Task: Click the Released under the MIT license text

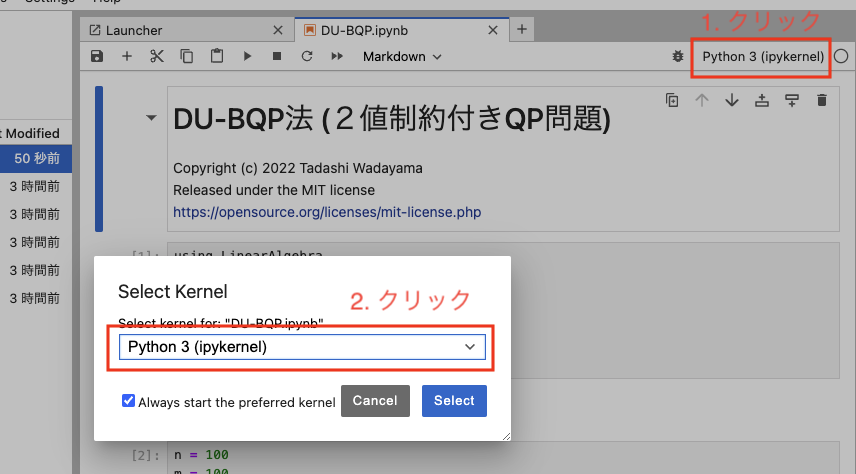Action: click(274, 190)
